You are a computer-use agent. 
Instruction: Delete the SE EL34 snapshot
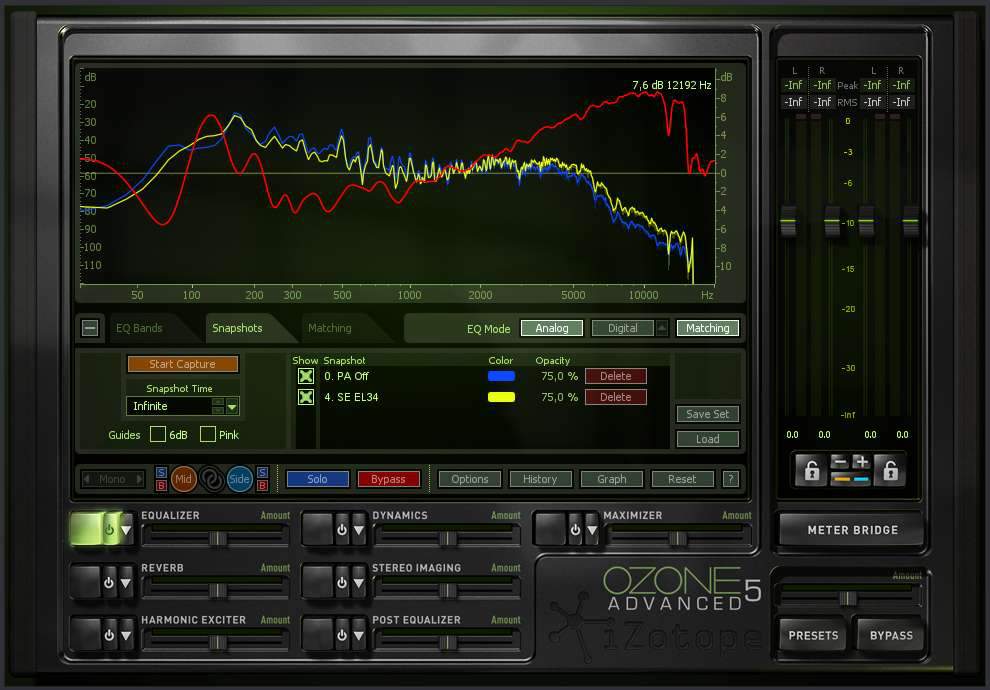[615, 397]
